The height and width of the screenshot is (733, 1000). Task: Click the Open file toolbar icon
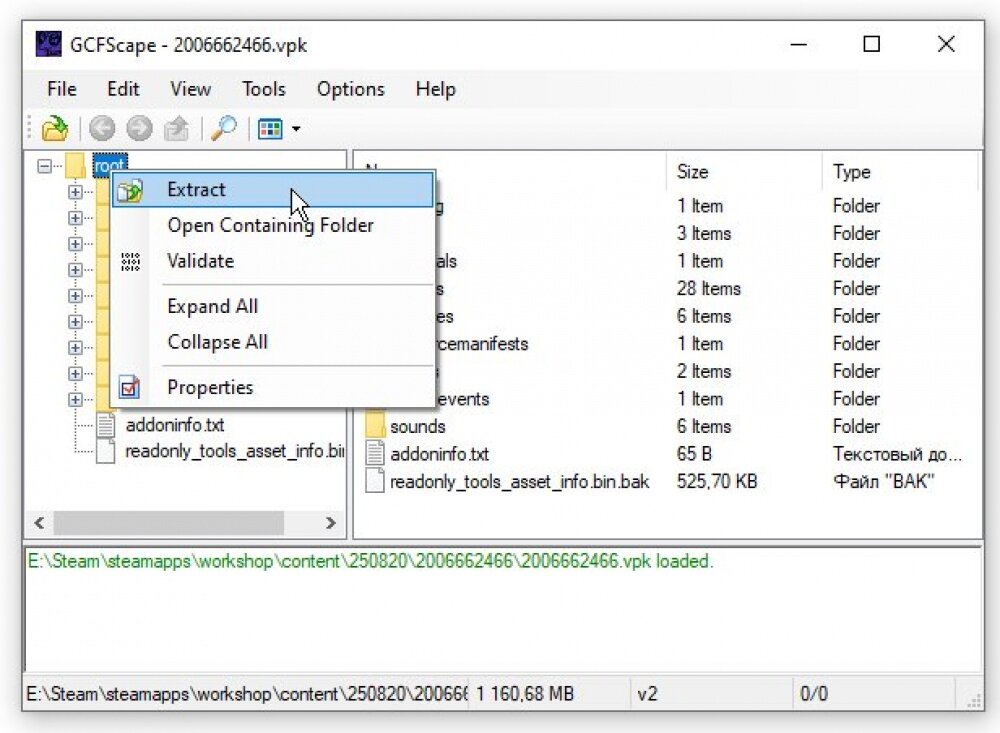pyautogui.click(x=55, y=128)
